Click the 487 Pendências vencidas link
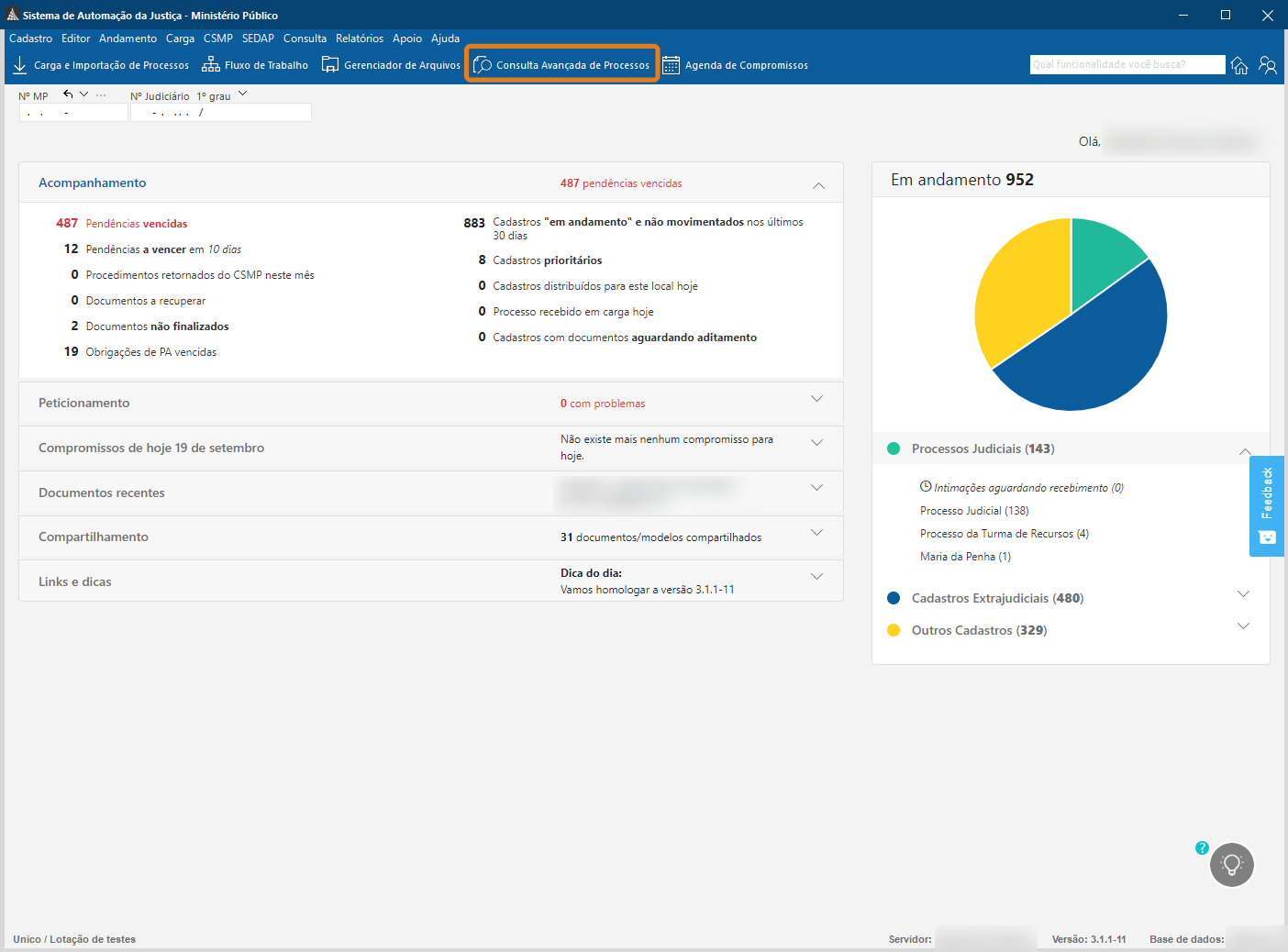Image resolution: width=1288 pixels, height=952 pixels. click(x=122, y=224)
